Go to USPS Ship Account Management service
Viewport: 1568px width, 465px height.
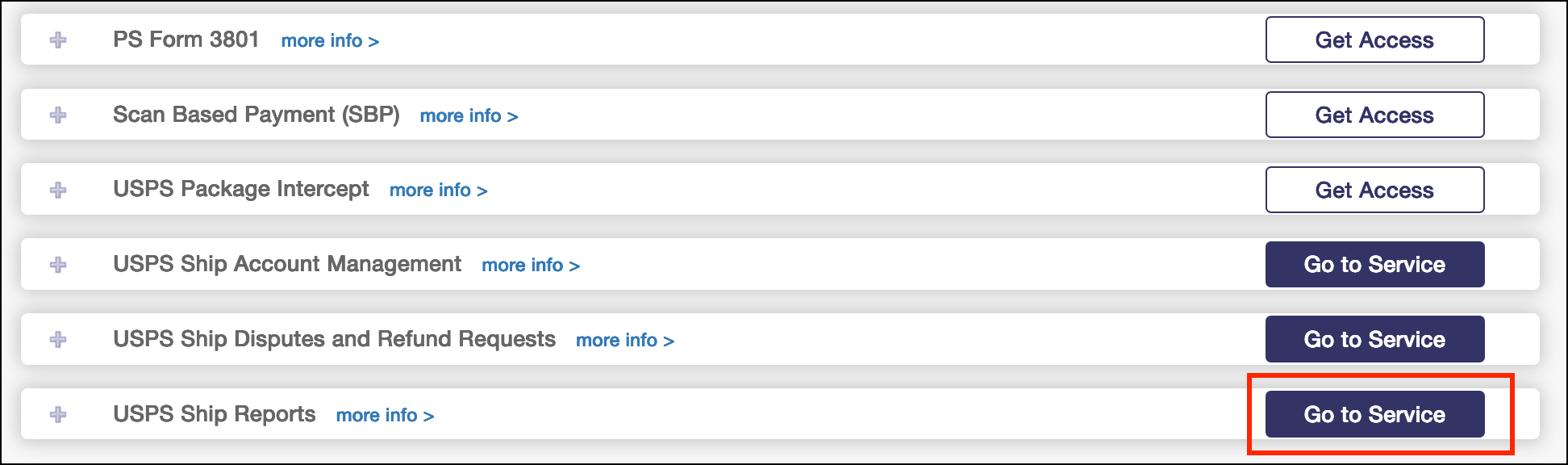coord(1374,264)
